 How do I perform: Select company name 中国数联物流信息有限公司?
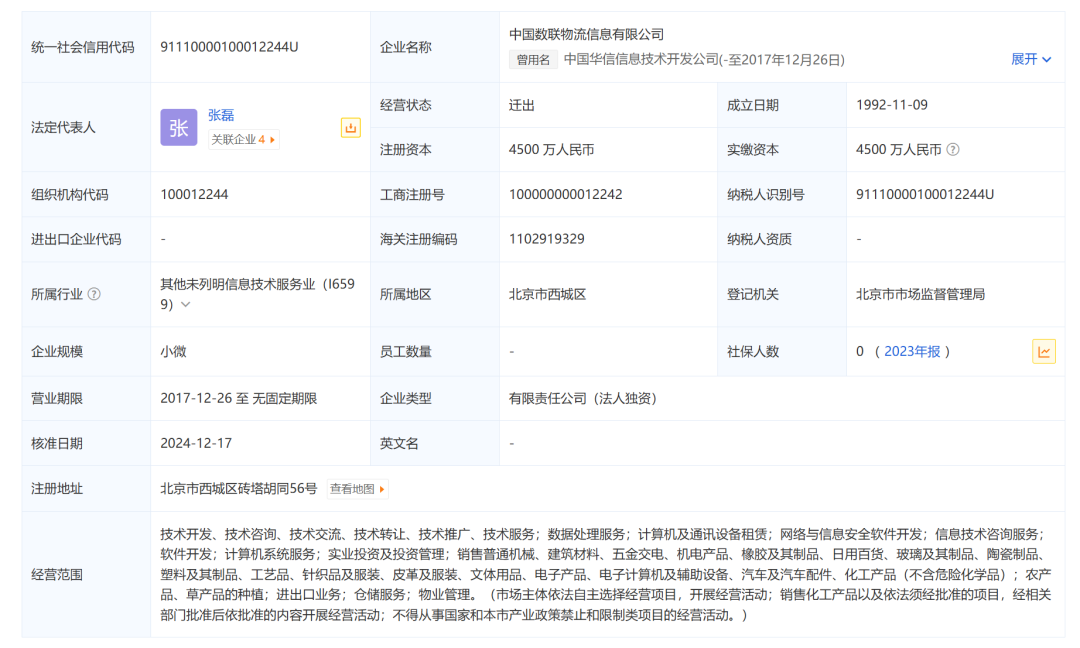[x=586, y=34]
